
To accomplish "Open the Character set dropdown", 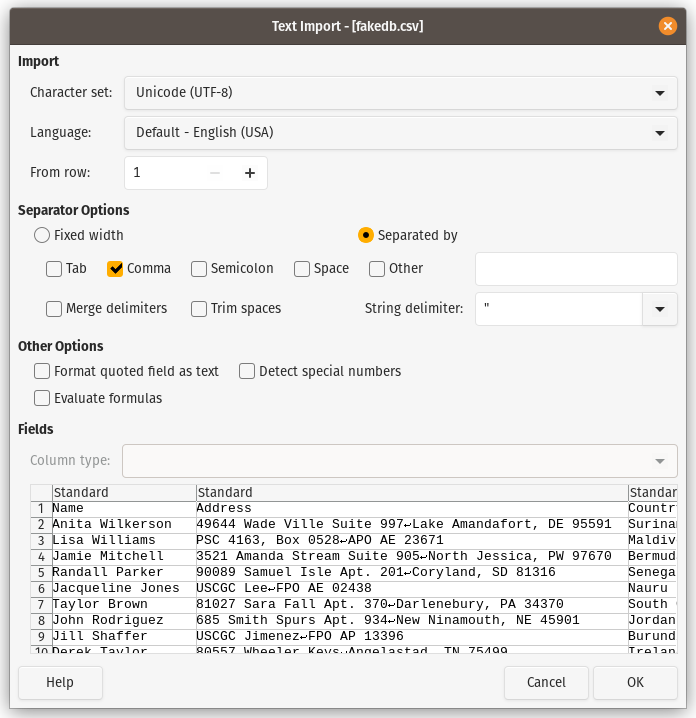I will click(x=401, y=93).
